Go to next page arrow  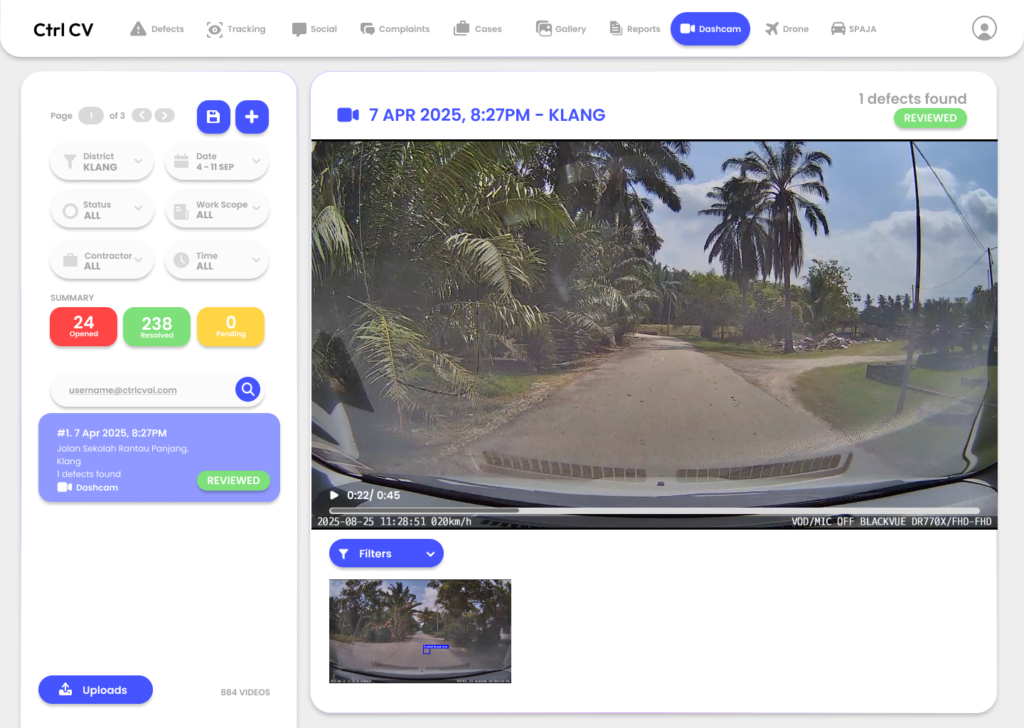coord(164,116)
